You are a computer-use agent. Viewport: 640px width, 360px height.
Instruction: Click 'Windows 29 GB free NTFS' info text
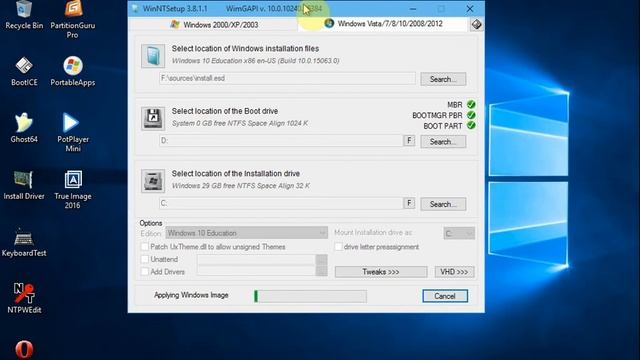pos(240,186)
